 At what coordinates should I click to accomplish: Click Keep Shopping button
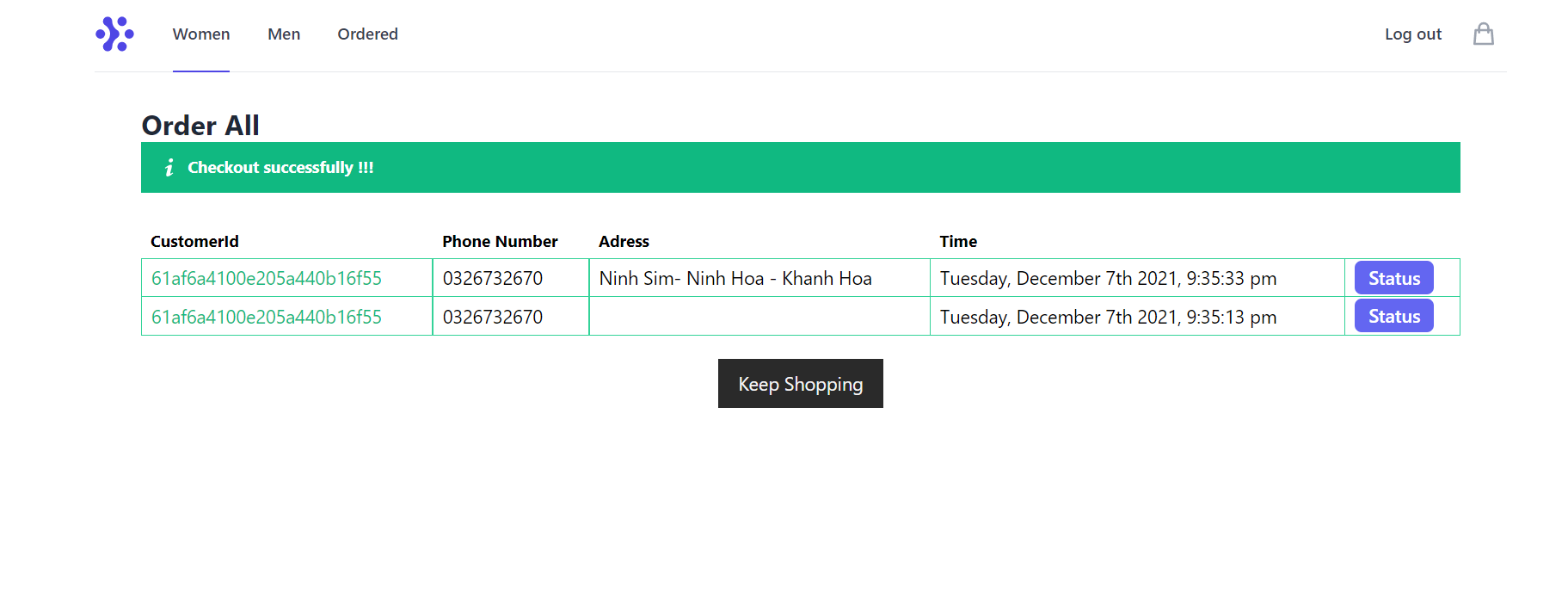[x=800, y=383]
